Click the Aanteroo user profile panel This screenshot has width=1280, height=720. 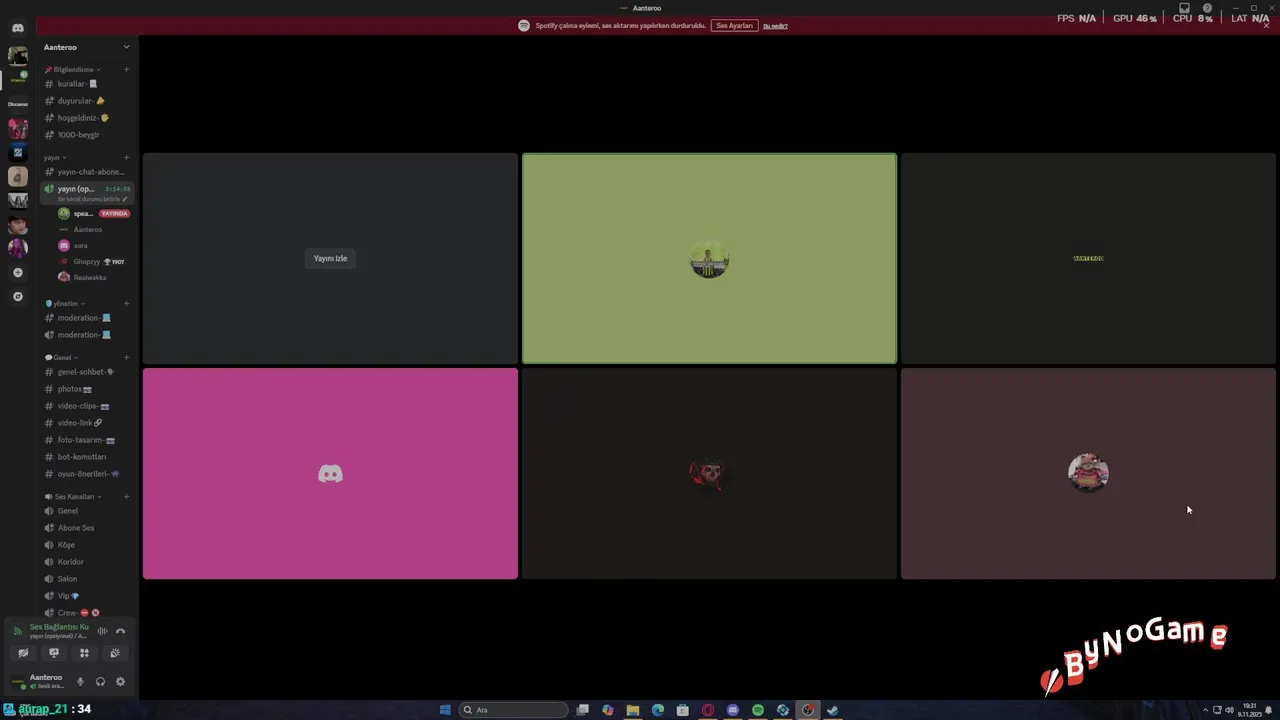click(x=40, y=682)
